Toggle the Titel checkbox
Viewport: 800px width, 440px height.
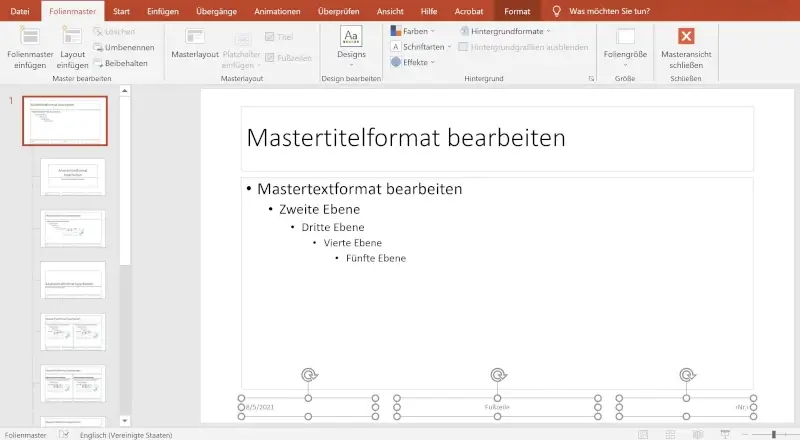270,37
